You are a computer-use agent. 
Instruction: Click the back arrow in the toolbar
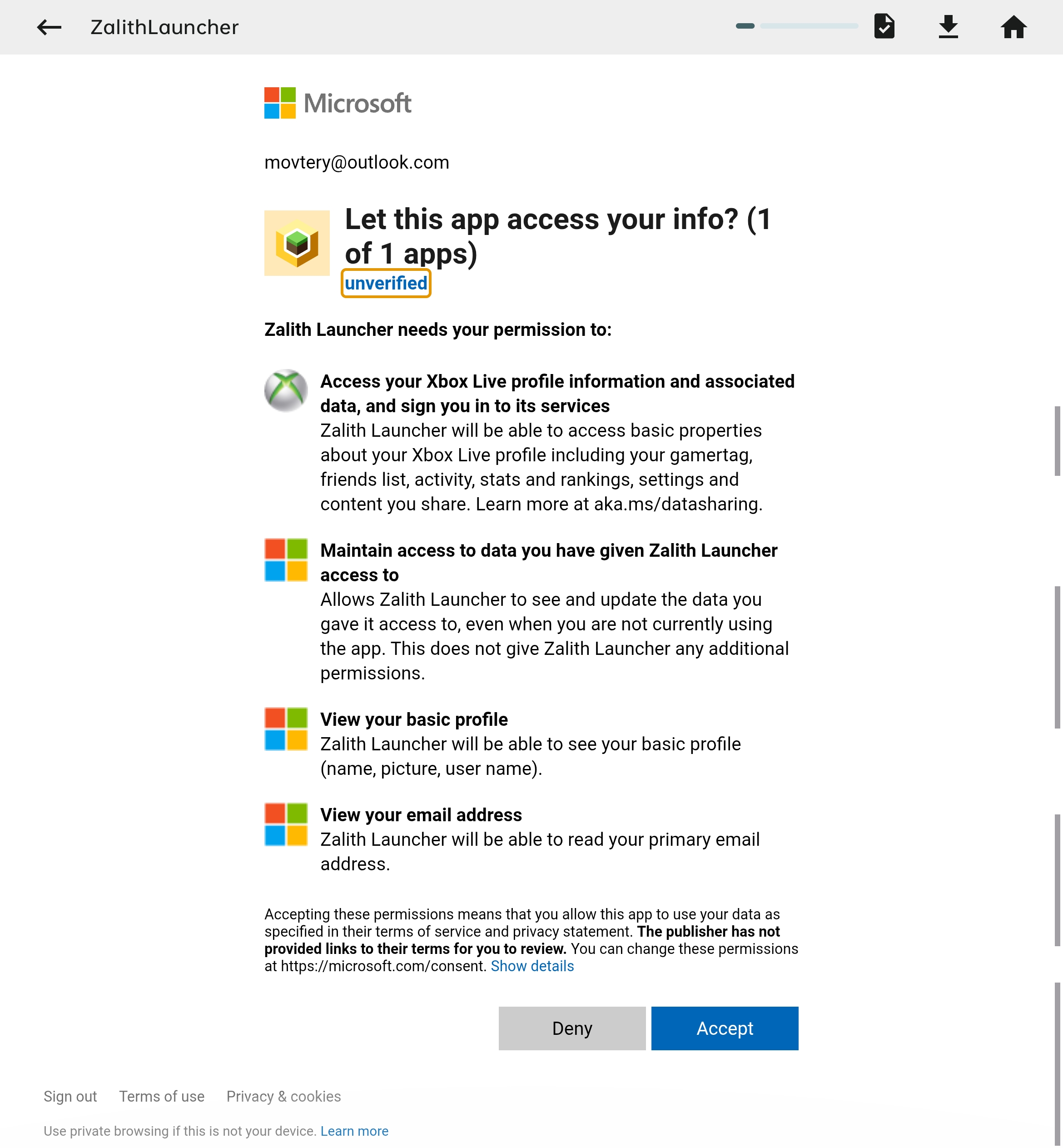pos(49,27)
